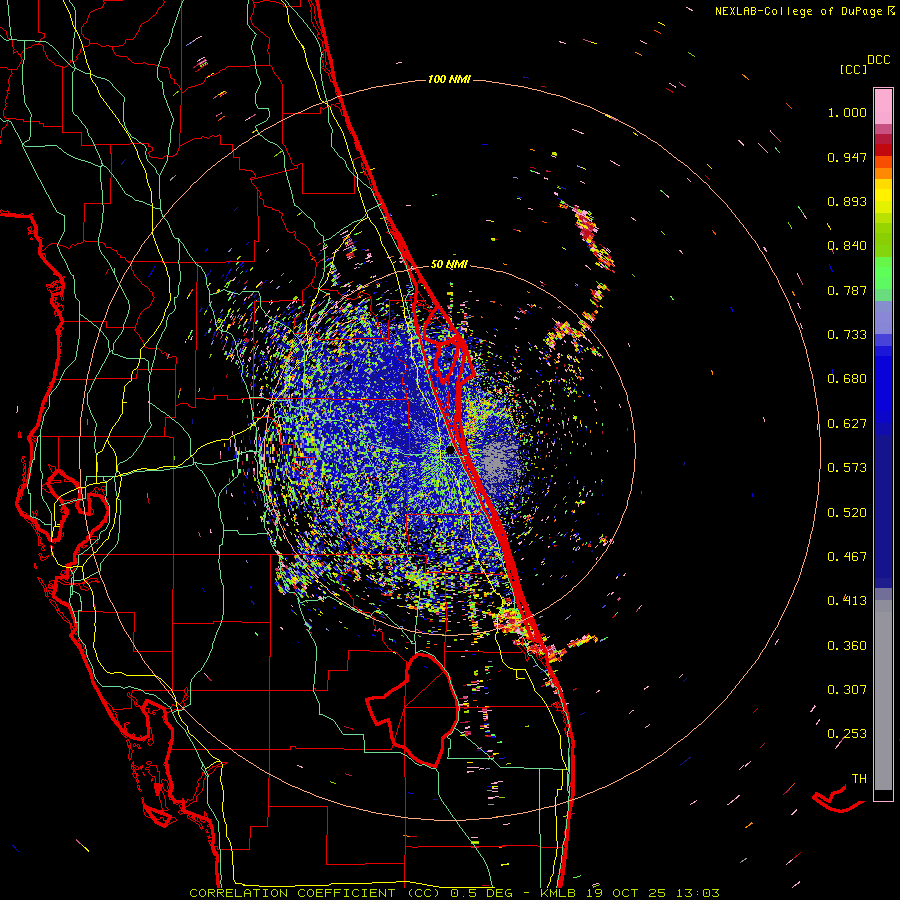The height and width of the screenshot is (900, 900).
Task: Select the 1.000 scale value
Action: (x=847, y=112)
